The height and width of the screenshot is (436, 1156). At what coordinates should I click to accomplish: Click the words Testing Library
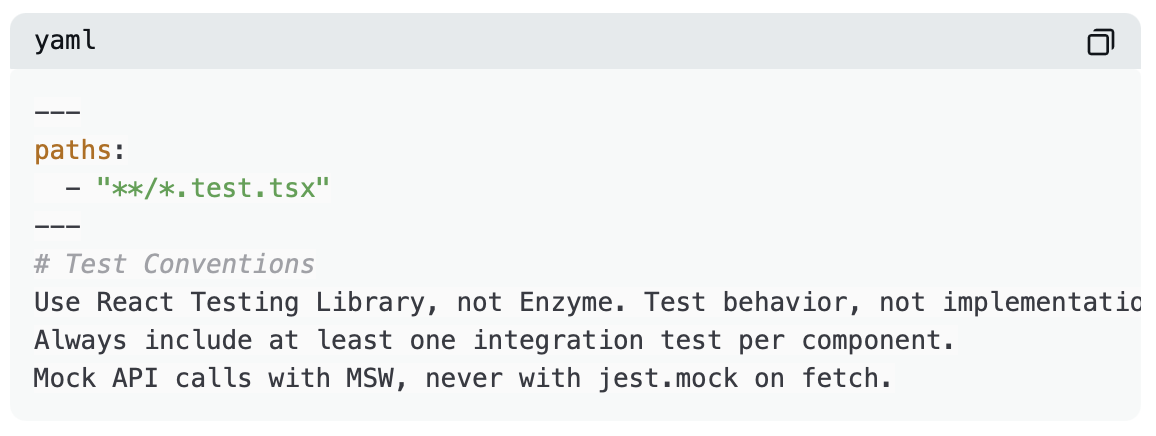coord(305,302)
